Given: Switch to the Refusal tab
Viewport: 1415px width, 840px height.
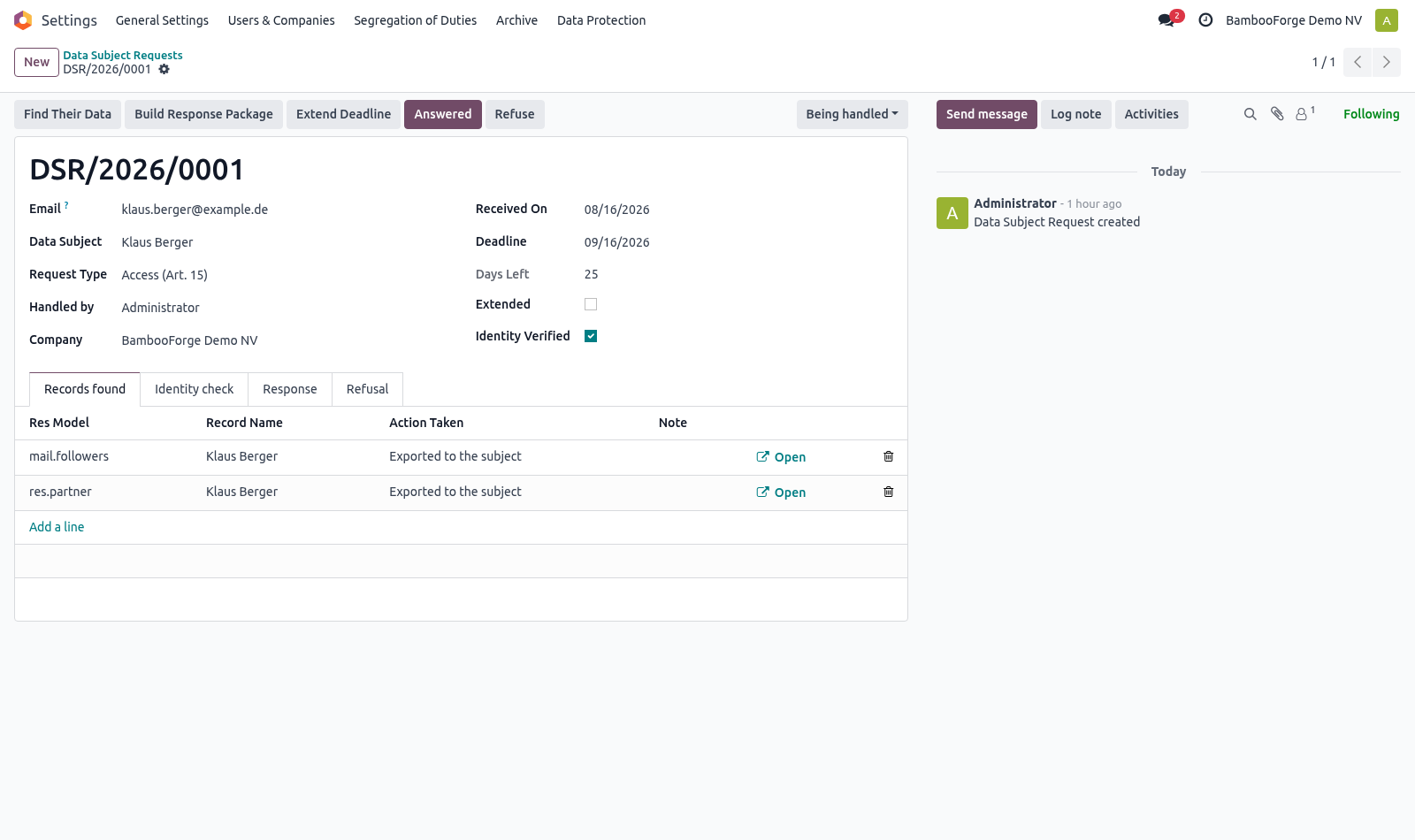Looking at the screenshot, I should pyautogui.click(x=367, y=389).
